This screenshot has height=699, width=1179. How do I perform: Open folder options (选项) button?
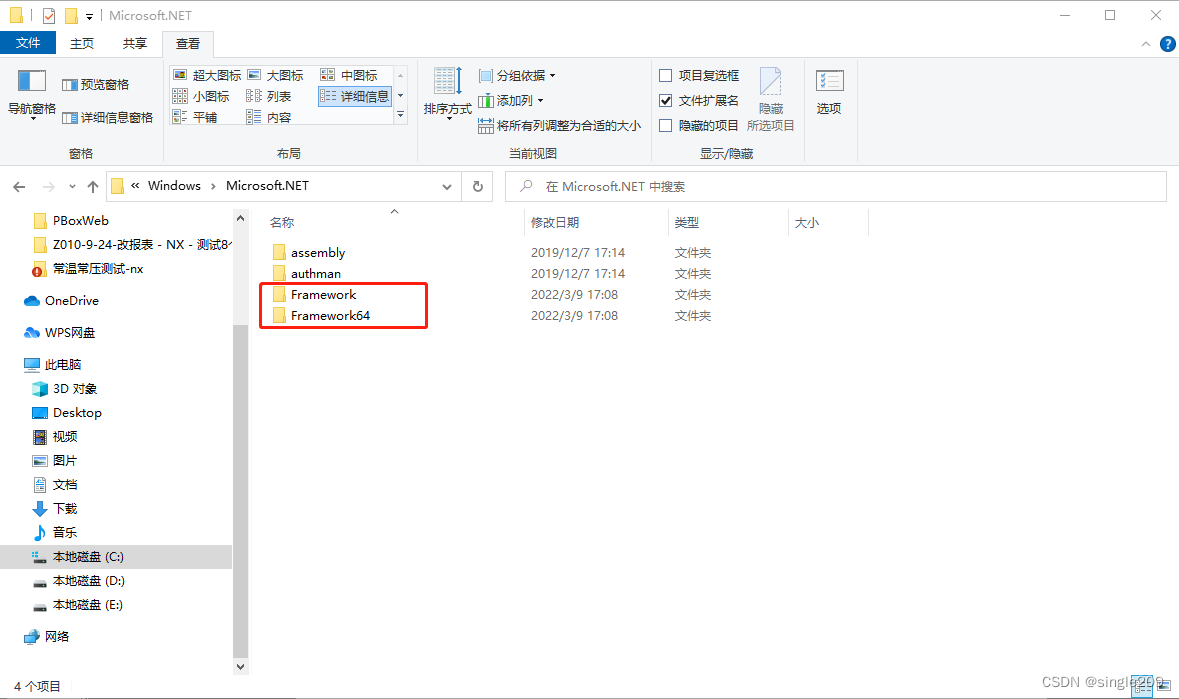pyautogui.click(x=829, y=92)
